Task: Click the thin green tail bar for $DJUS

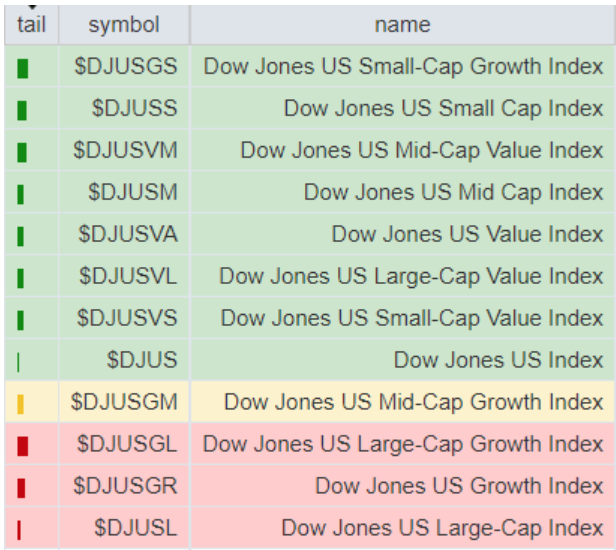Action: (19, 362)
